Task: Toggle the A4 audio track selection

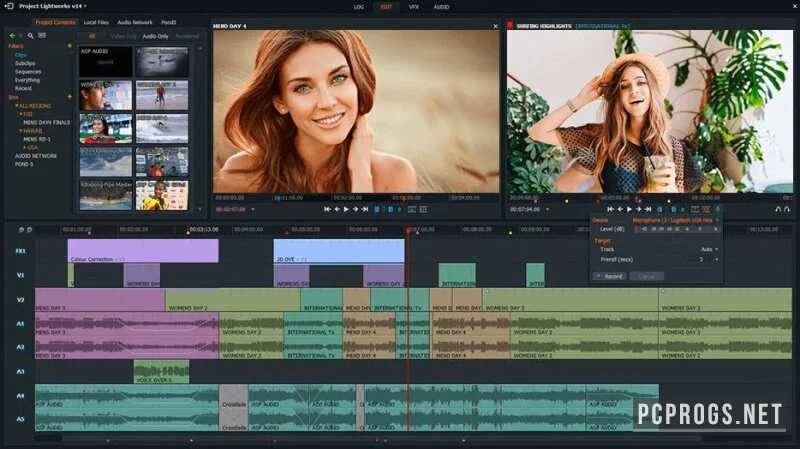Action: [20, 395]
